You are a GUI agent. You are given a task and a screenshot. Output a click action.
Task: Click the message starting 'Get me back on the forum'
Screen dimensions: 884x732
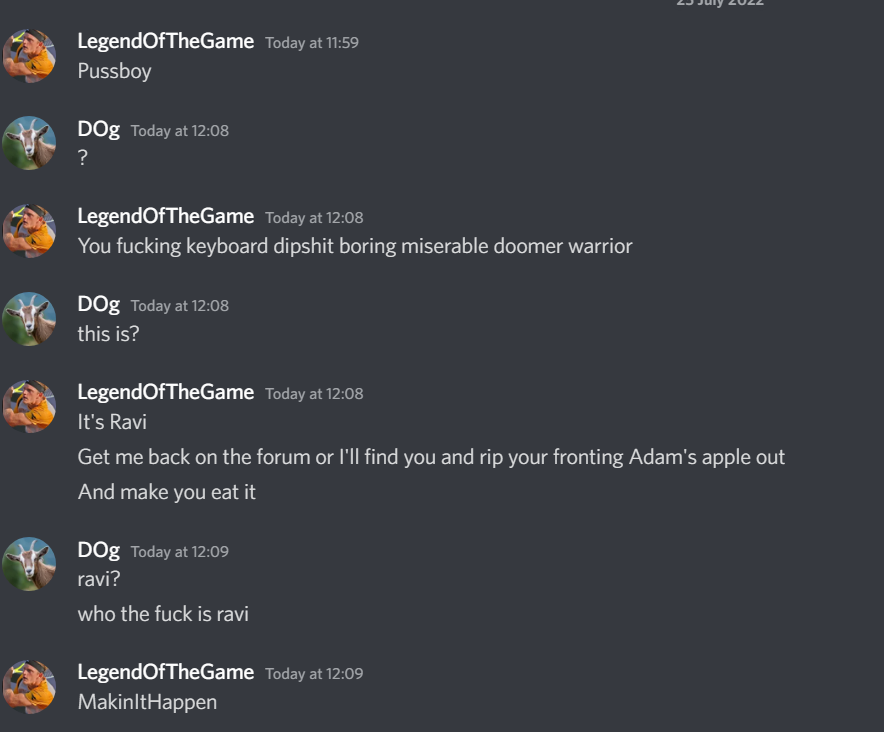tap(431, 457)
